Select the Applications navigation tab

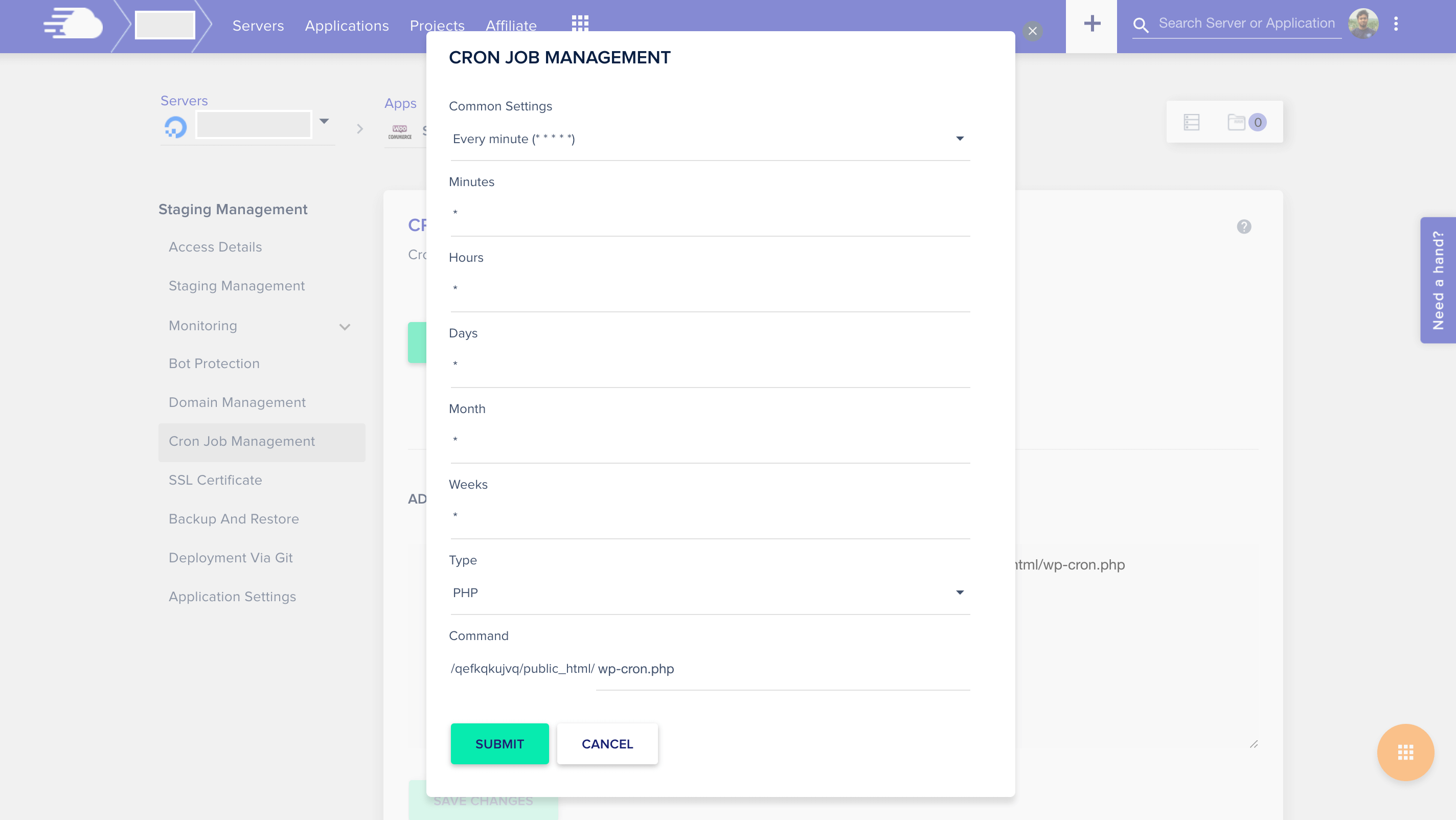click(348, 26)
